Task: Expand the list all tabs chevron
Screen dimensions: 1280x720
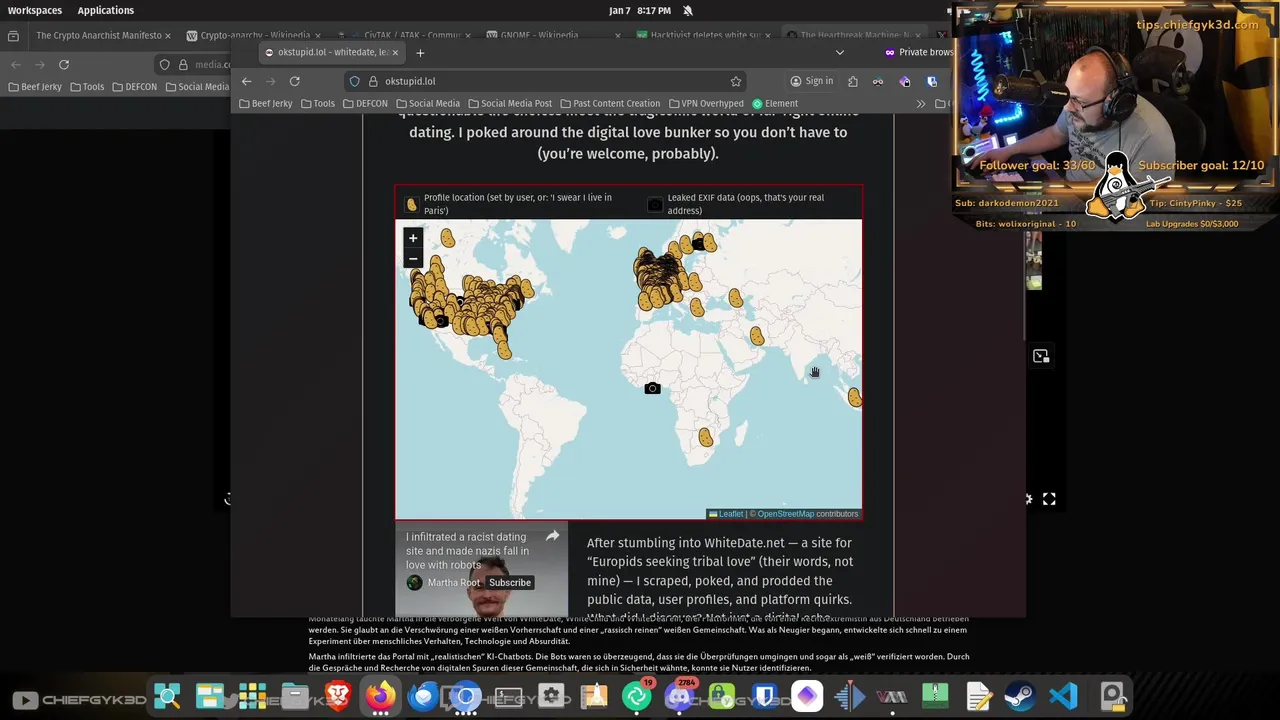Action: click(x=840, y=52)
